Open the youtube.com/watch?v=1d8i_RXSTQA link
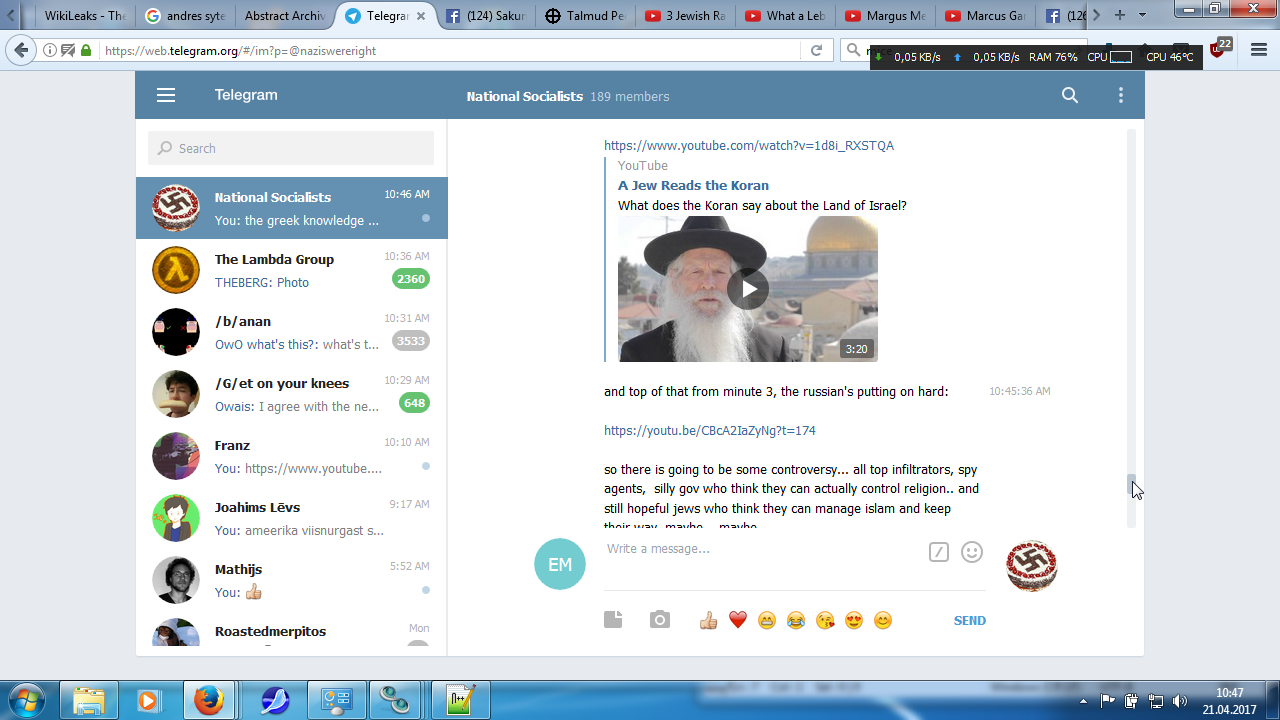Viewport: 1280px width, 720px height. (749, 146)
